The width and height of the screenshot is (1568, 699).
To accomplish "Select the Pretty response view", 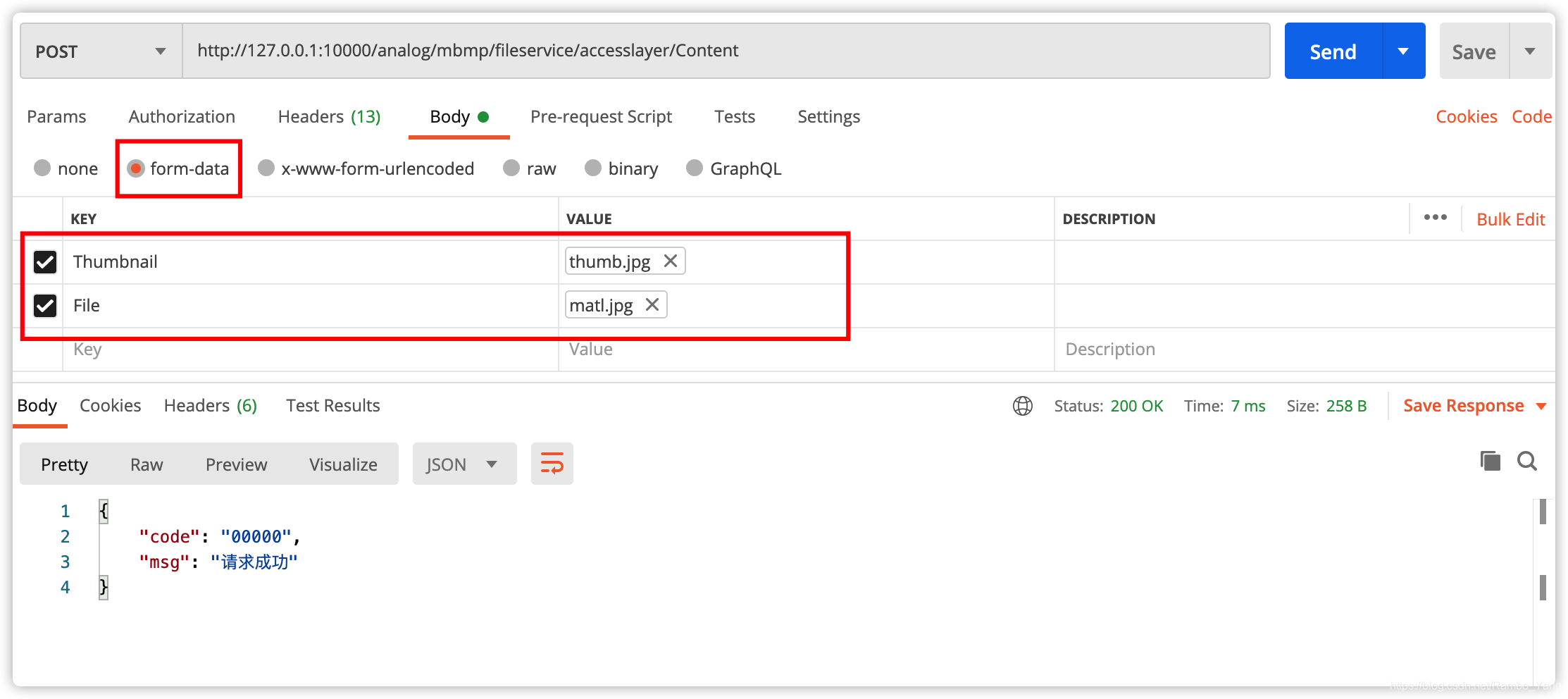I will click(64, 464).
